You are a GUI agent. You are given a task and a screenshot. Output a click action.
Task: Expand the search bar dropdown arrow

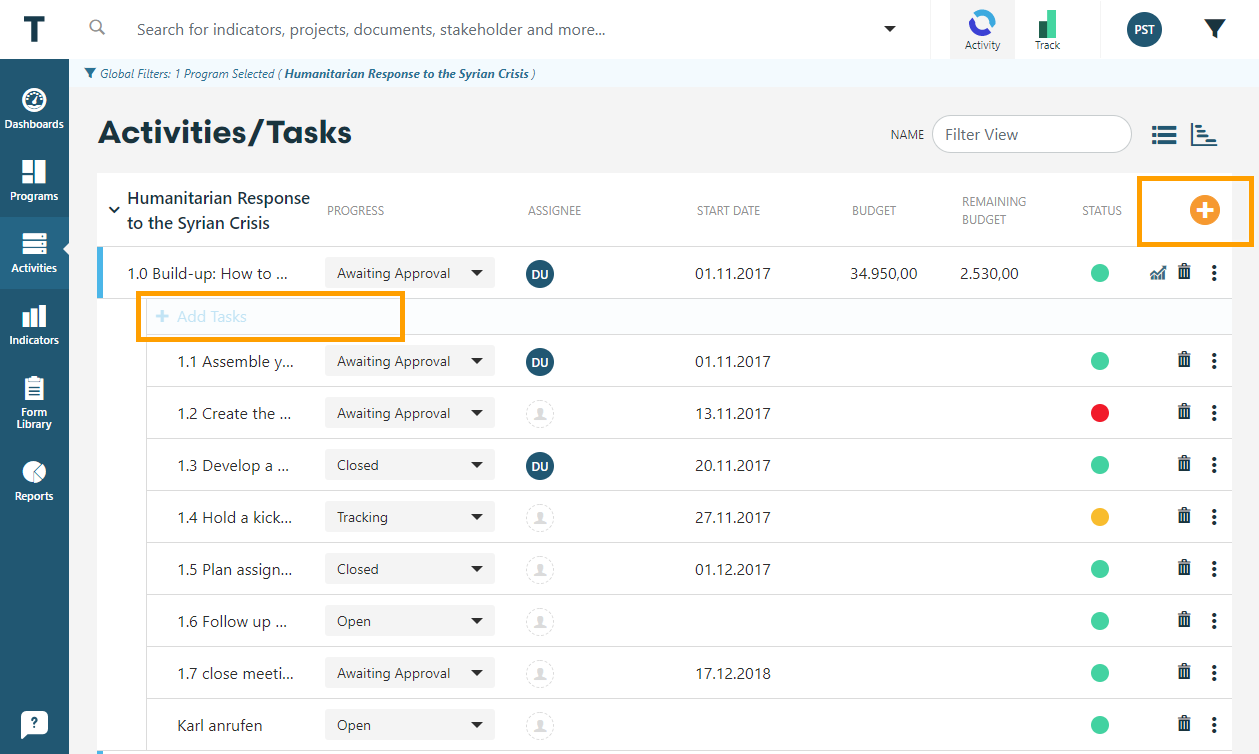(889, 29)
